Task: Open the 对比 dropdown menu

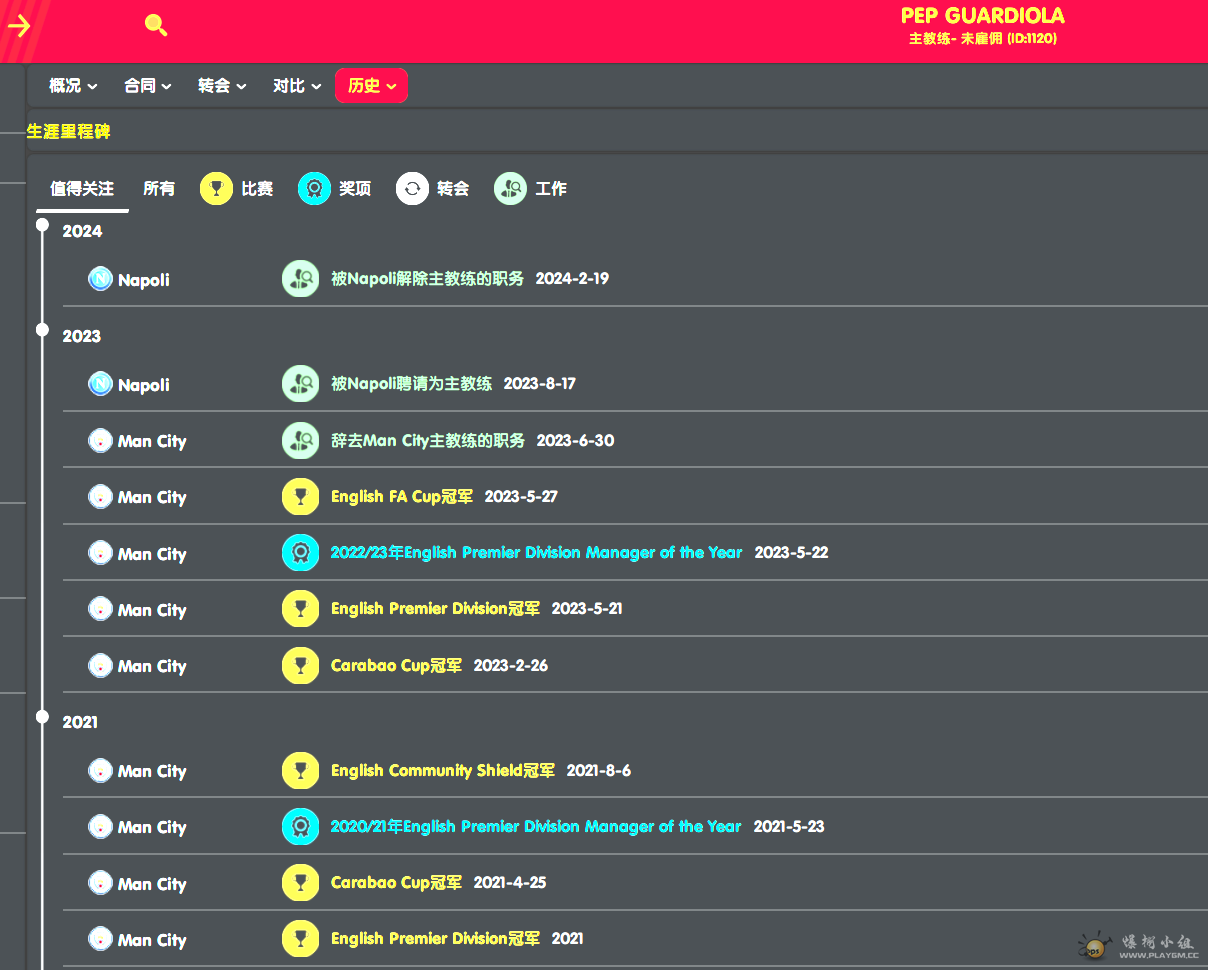Action: point(297,86)
